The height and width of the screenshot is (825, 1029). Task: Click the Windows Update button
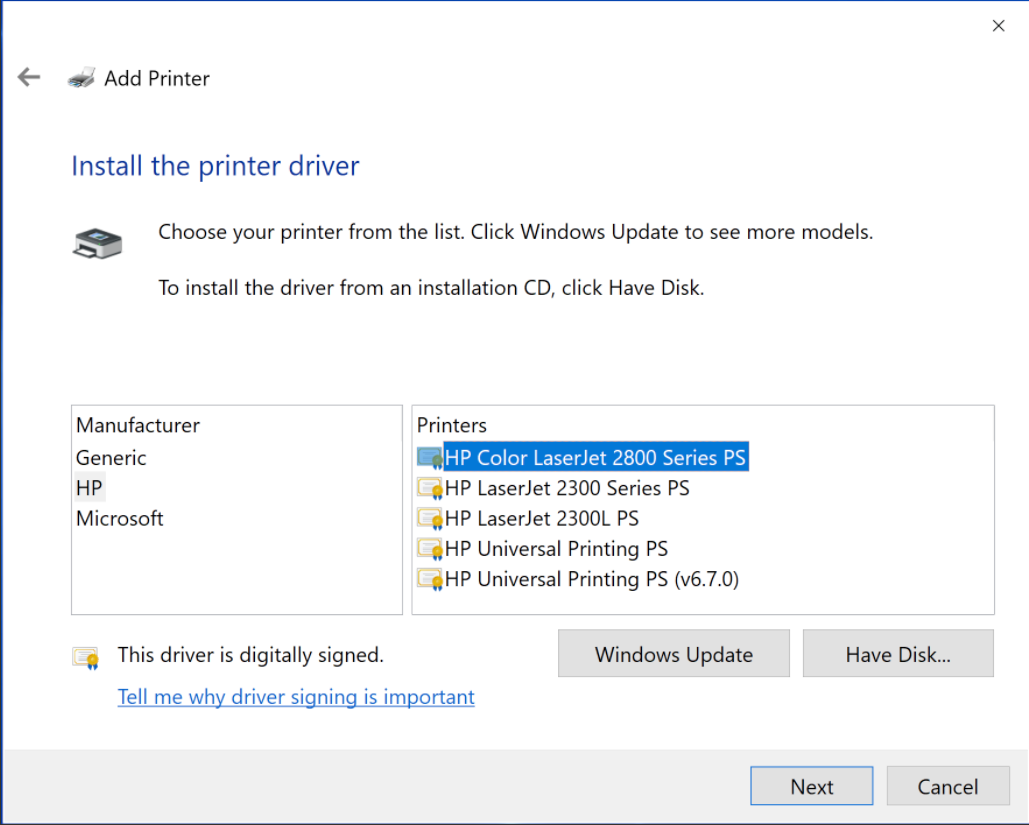pos(673,654)
